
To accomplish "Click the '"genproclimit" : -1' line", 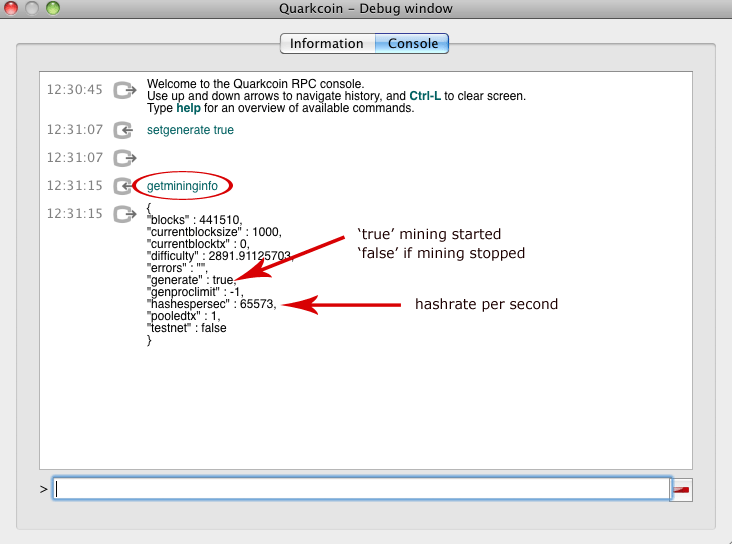I will pos(195,292).
